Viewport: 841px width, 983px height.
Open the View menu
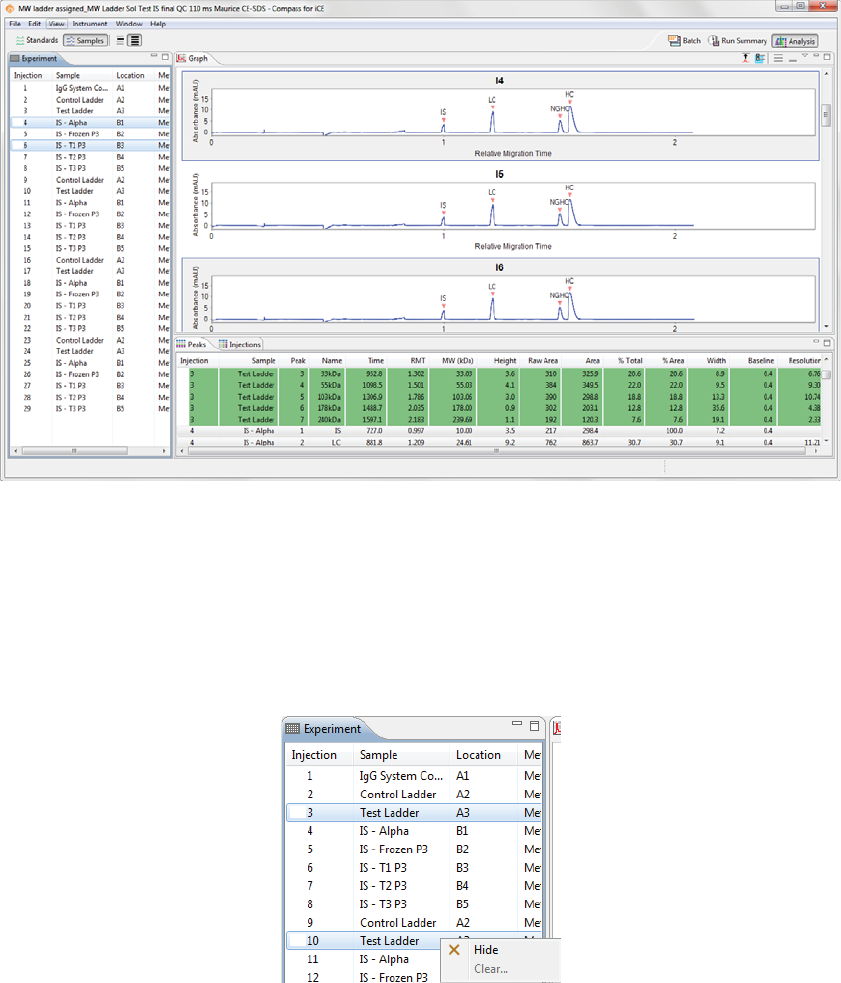coord(56,24)
